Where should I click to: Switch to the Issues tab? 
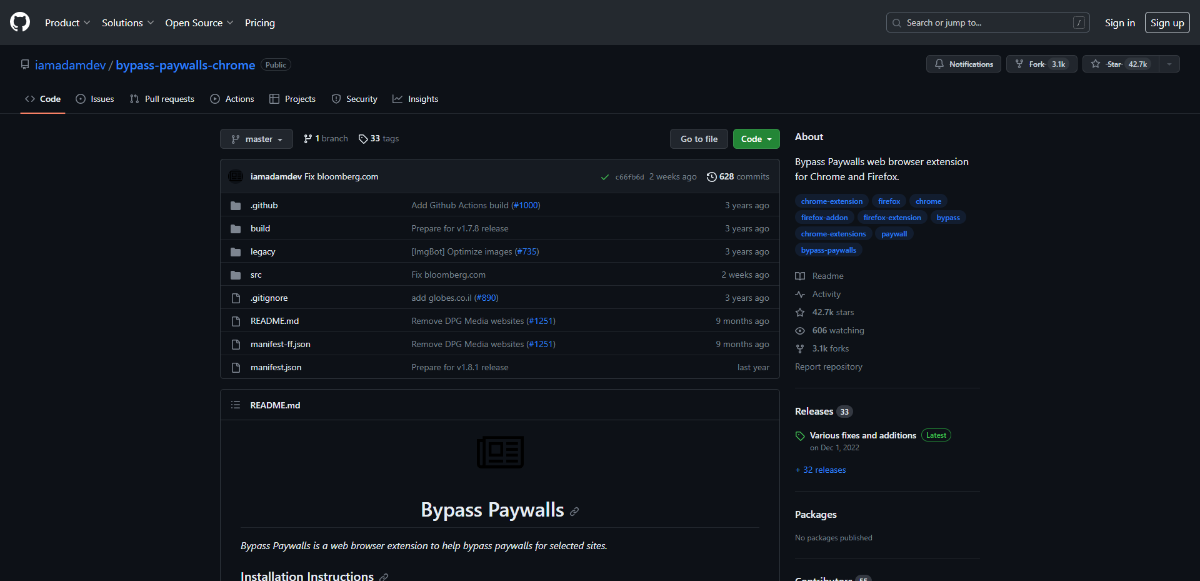pyautogui.click(x=95, y=99)
